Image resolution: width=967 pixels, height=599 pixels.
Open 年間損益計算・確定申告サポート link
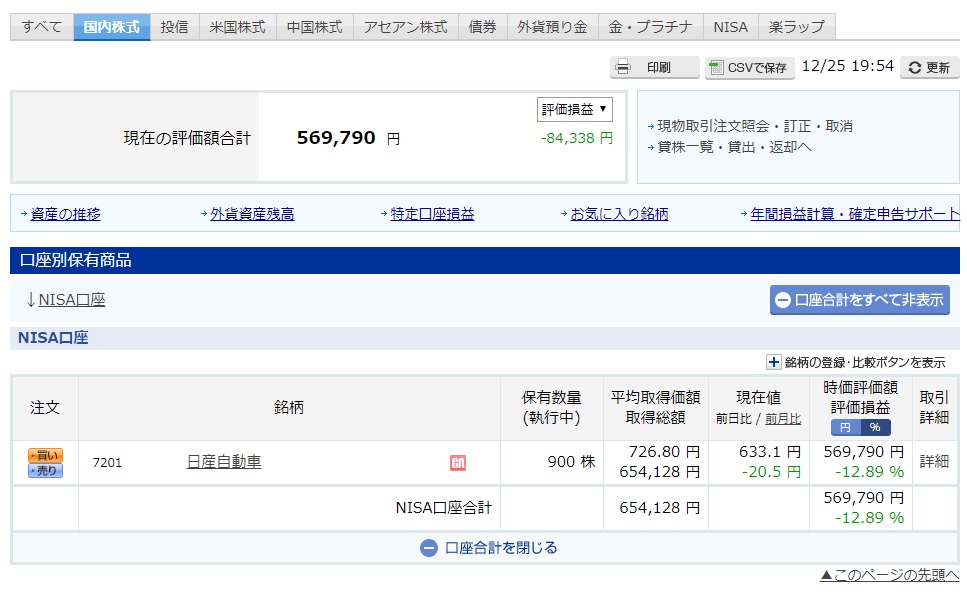point(855,214)
